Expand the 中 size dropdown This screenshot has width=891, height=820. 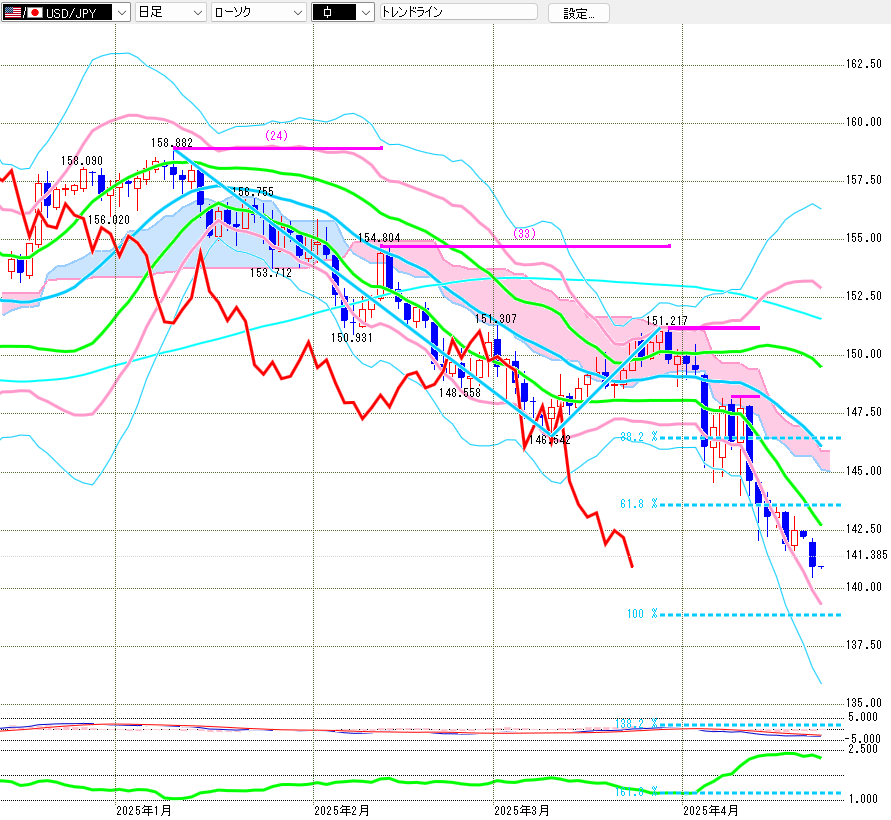click(x=343, y=12)
